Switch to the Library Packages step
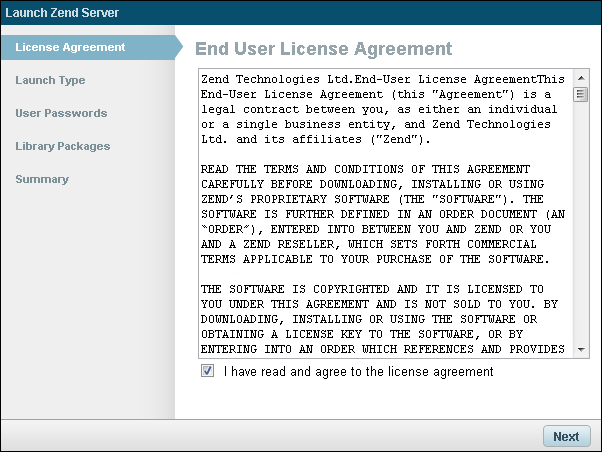The height and width of the screenshot is (452, 602). coord(63,146)
